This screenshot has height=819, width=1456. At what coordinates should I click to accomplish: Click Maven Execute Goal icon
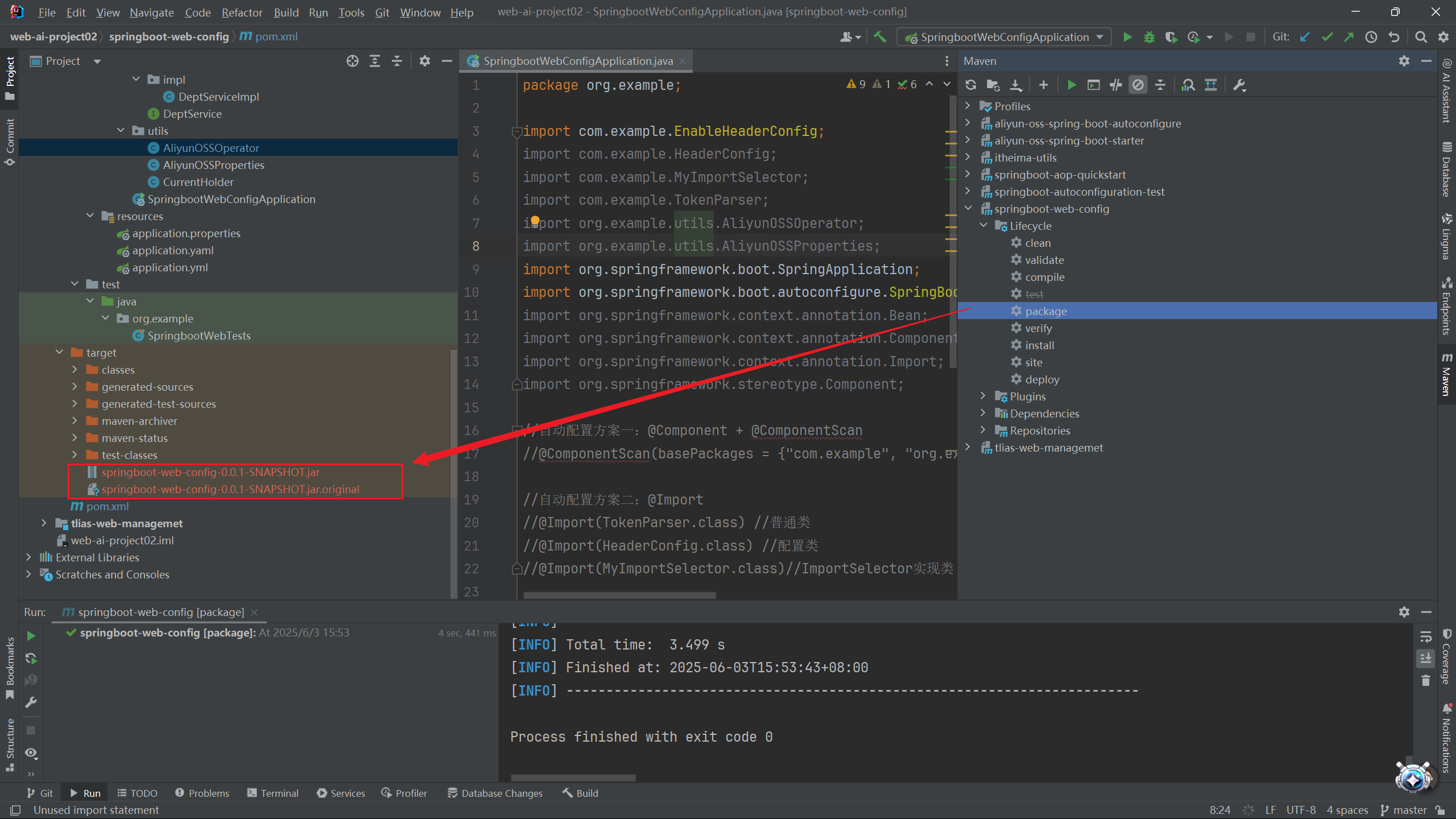pyautogui.click(x=1093, y=85)
